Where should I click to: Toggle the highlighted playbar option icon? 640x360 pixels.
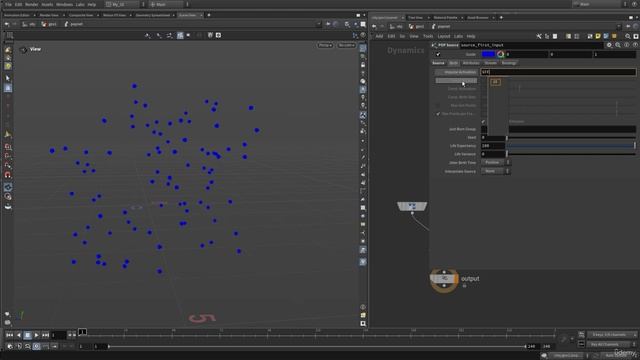[36, 347]
